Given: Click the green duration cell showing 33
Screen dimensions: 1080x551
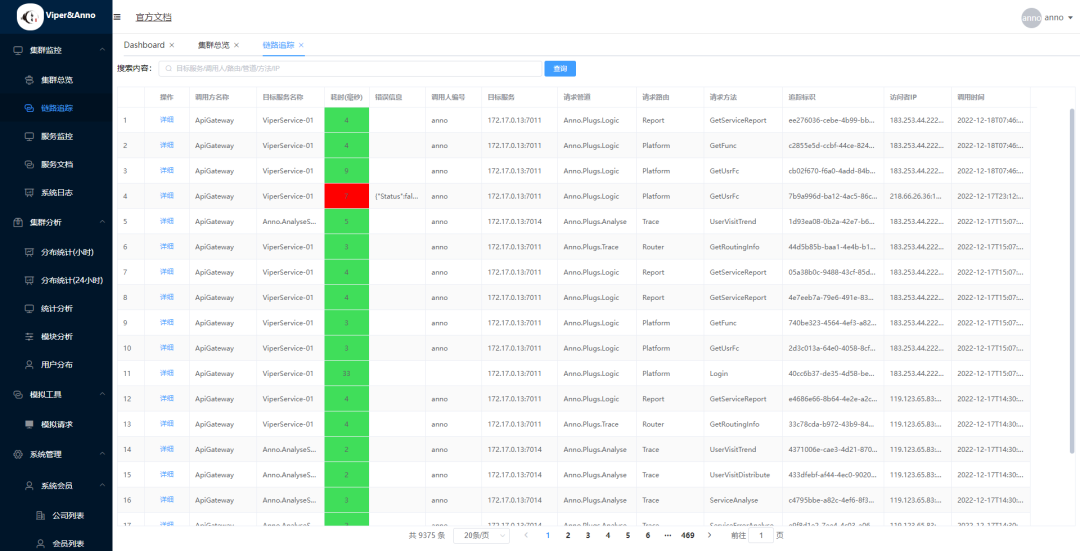Looking at the screenshot, I should 346,373.
